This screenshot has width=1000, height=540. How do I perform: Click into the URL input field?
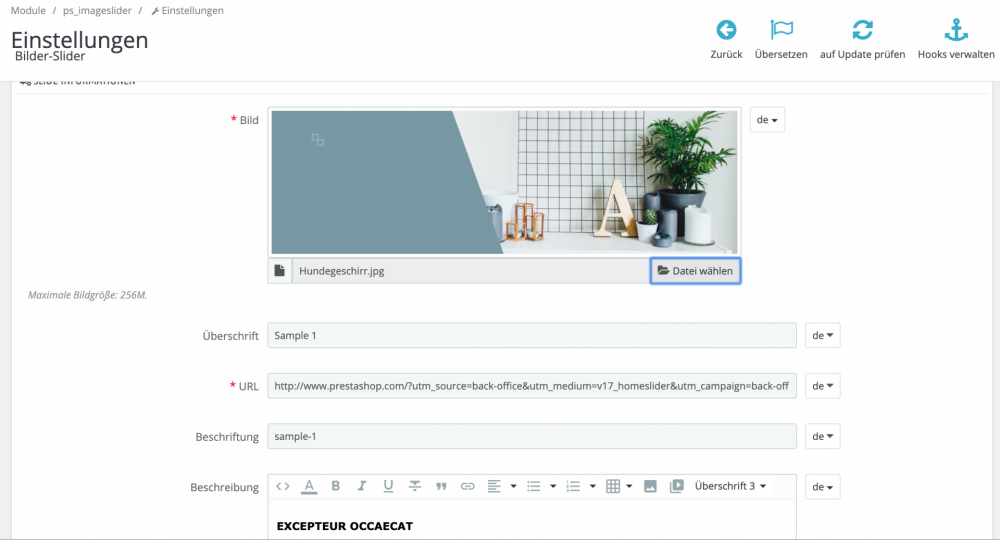532,386
